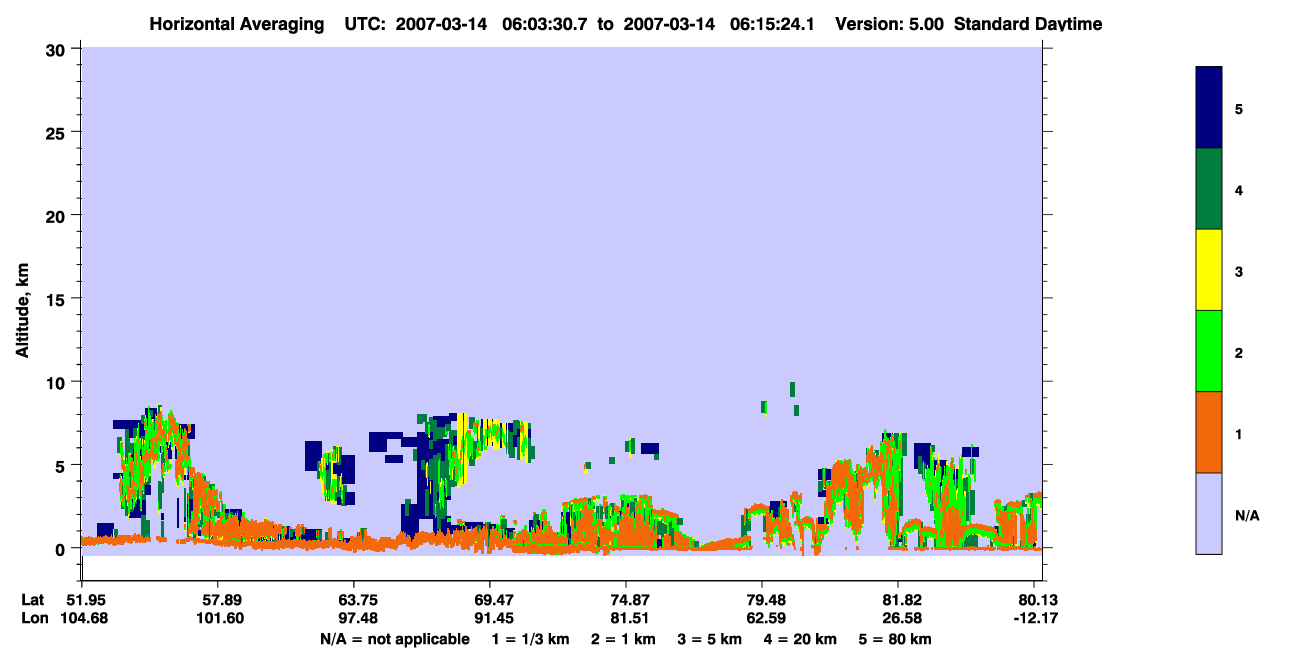The width and height of the screenshot is (1300, 667).
Task: Click the dark blue colorbar segment labeled 5
Action: click(1209, 108)
